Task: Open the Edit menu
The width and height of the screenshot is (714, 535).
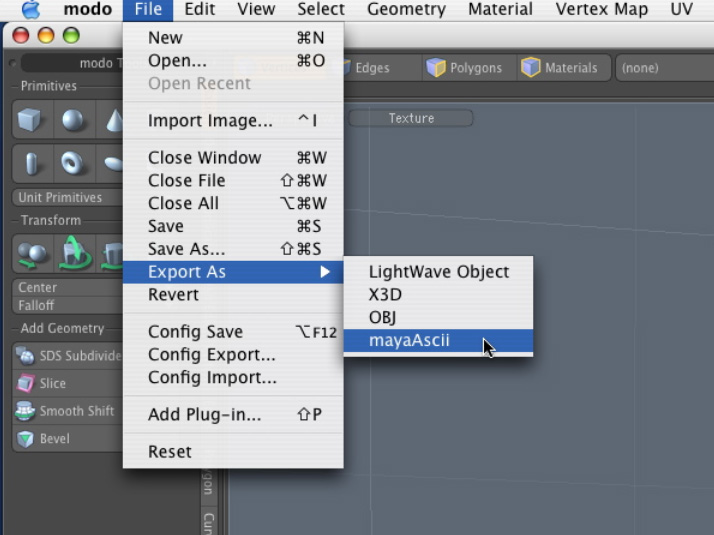Action: pos(199,9)
